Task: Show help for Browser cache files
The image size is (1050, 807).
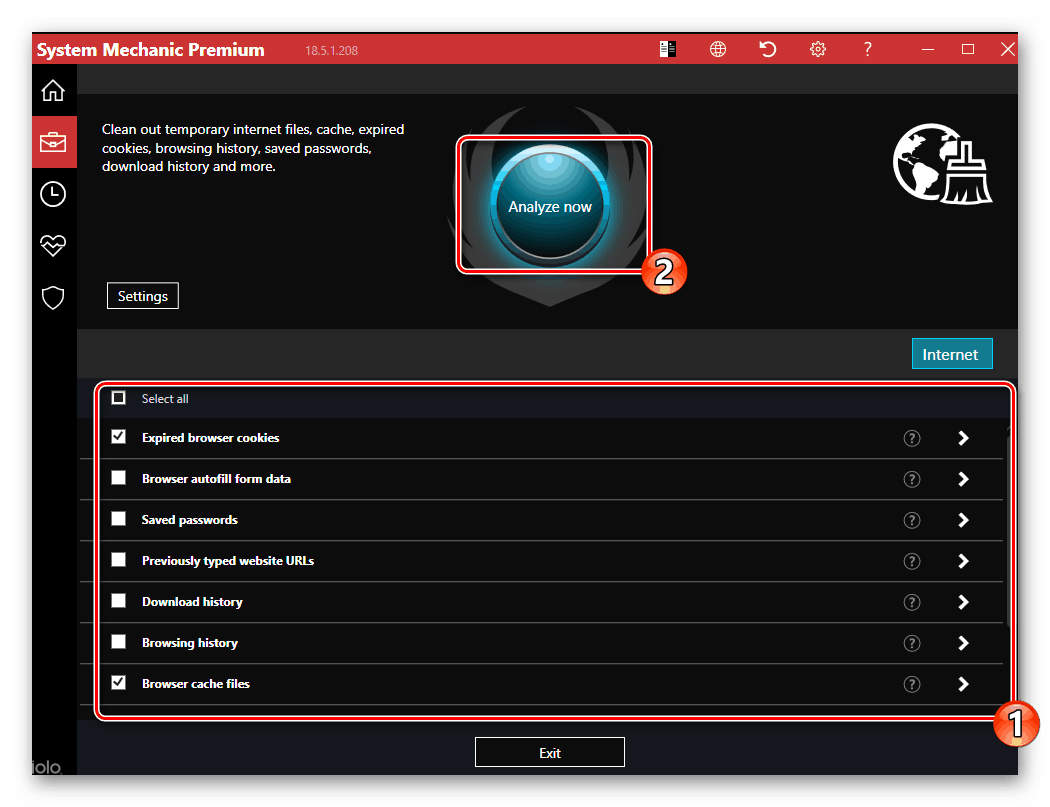Action: pyautogui.click(x=911, y=684)
